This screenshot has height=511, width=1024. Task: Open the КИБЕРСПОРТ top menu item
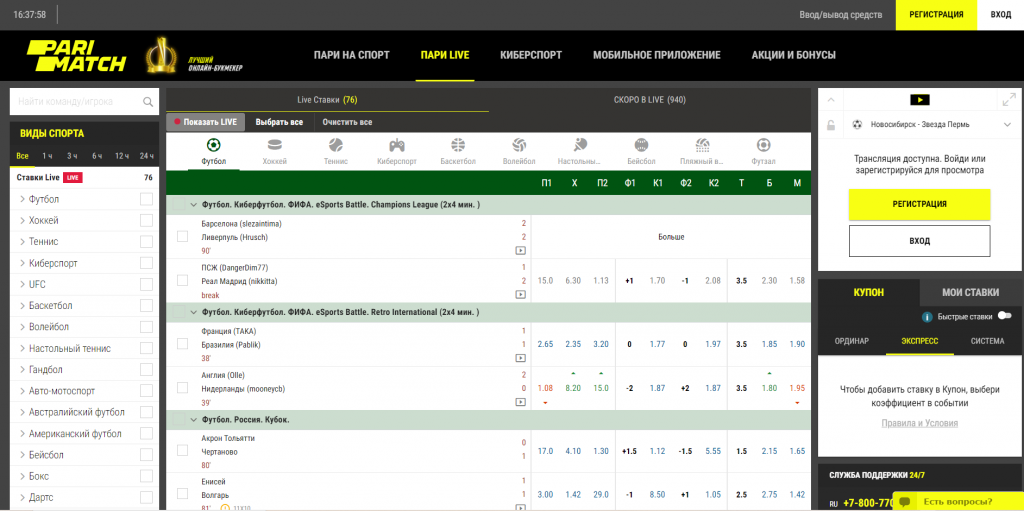pos(531,56)
